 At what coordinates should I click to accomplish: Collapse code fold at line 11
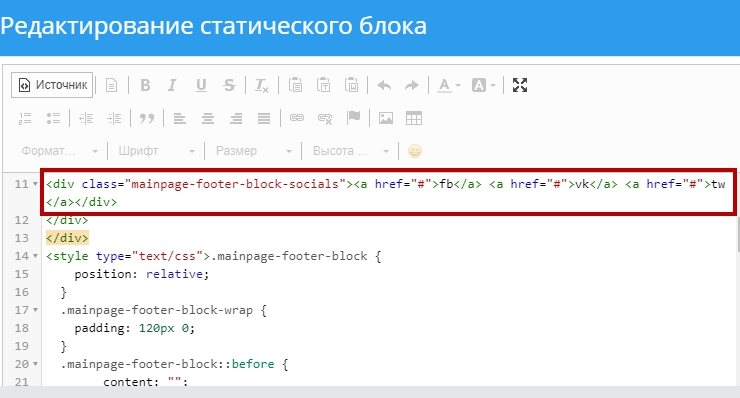point(35,184)
